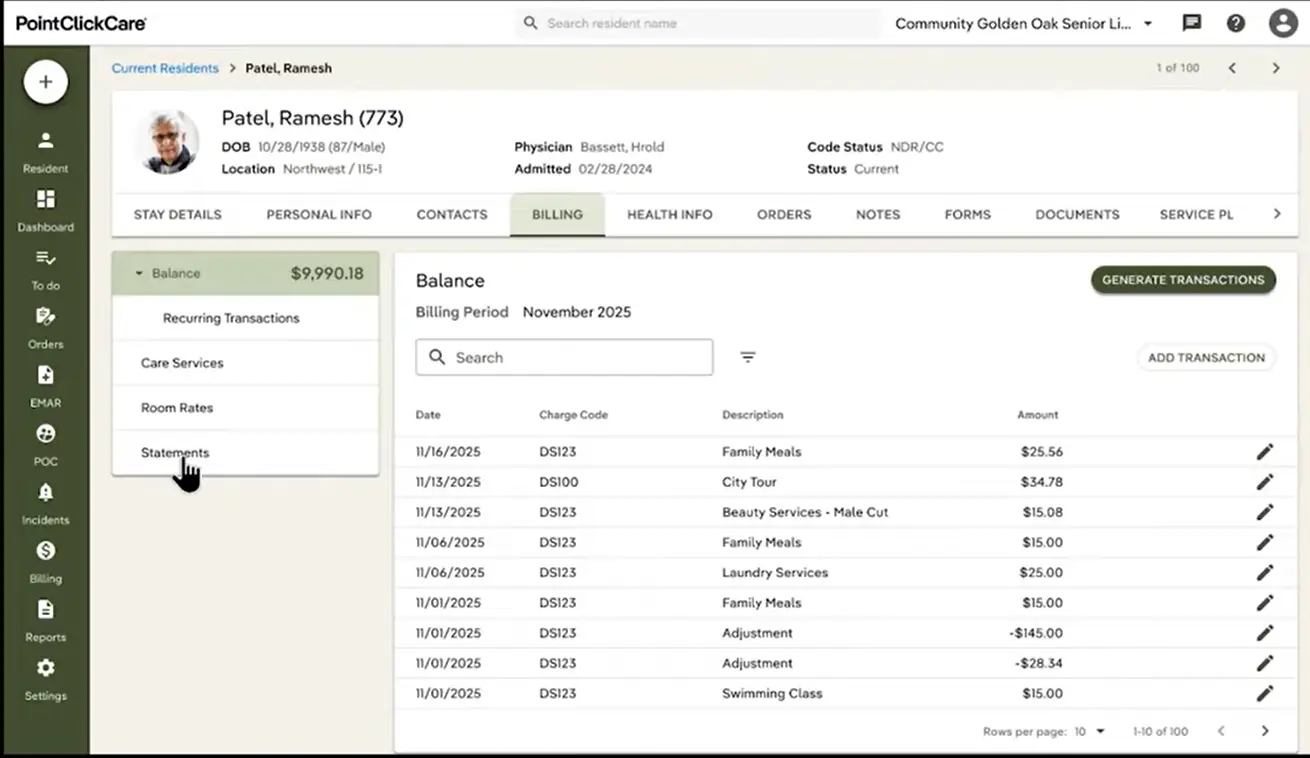Switch to the Health Info tab
Viewport: 1310px width, 758px height.
pyautogui.click(x=670, y=214)
